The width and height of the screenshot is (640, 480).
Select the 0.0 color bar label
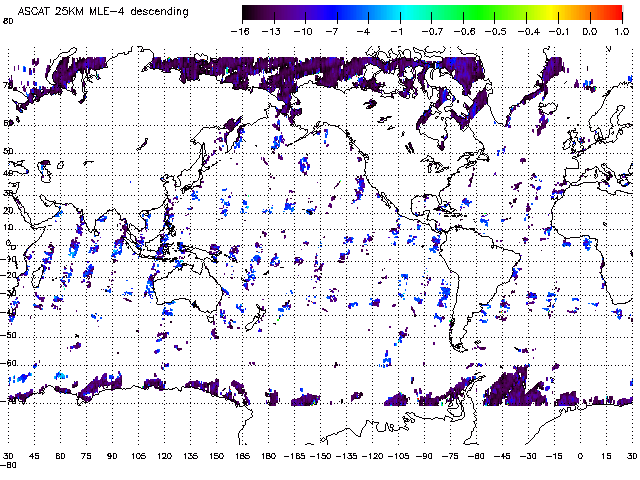(590, 32)
